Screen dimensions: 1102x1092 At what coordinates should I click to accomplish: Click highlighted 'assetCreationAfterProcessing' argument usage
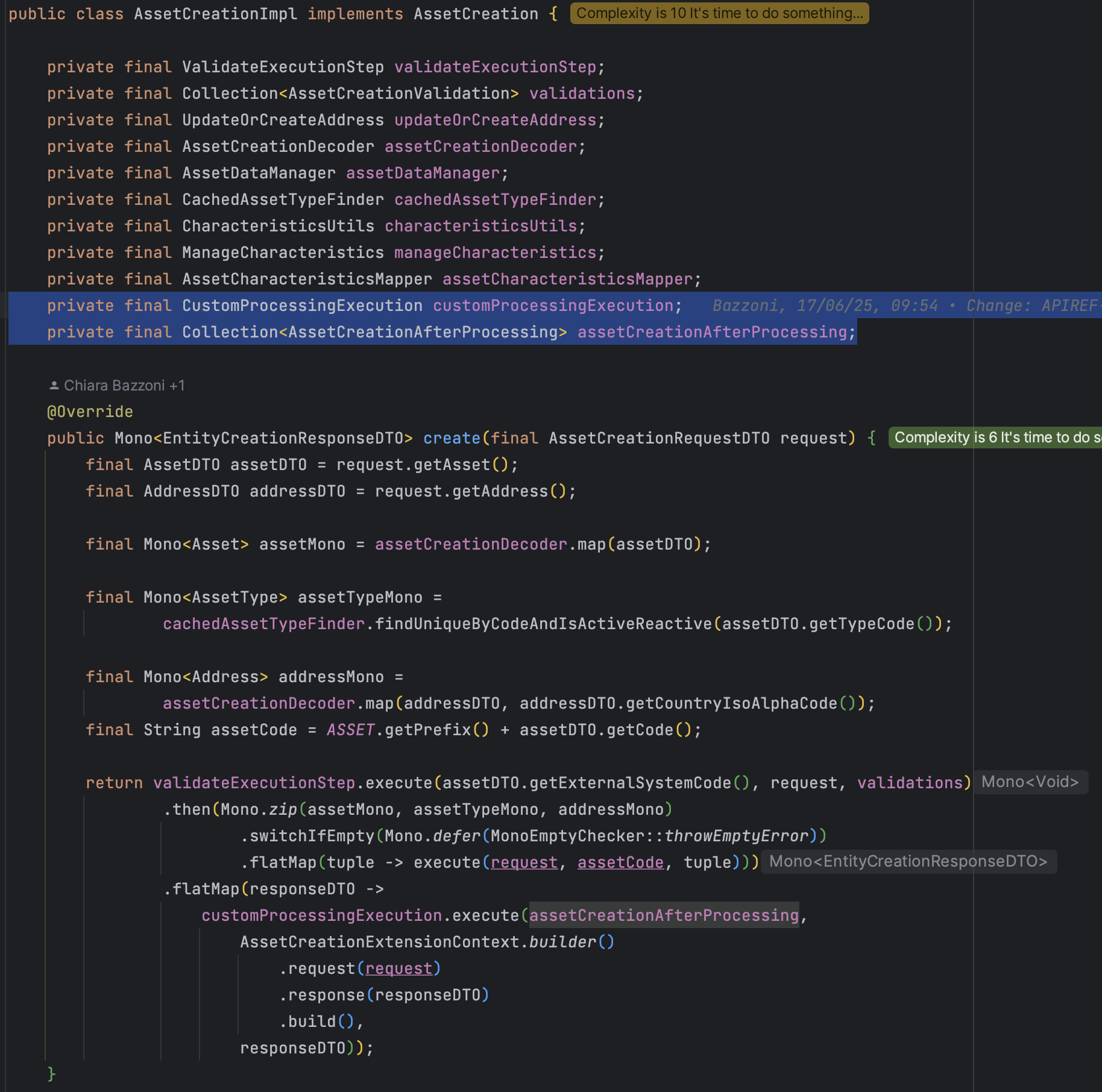[x=664, y=915]
